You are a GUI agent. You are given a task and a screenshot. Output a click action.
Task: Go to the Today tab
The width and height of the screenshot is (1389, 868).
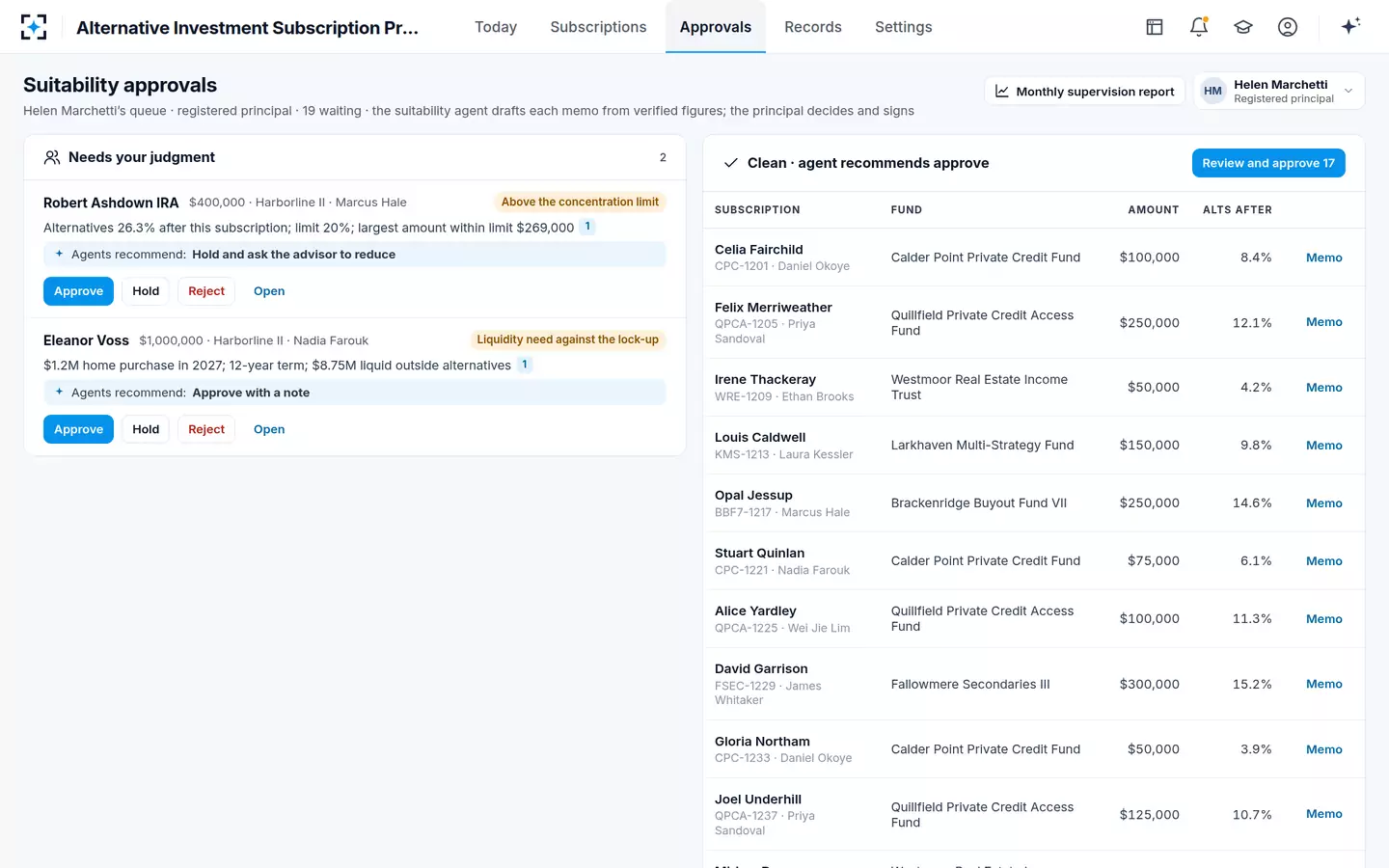click(x=496, y=27)
